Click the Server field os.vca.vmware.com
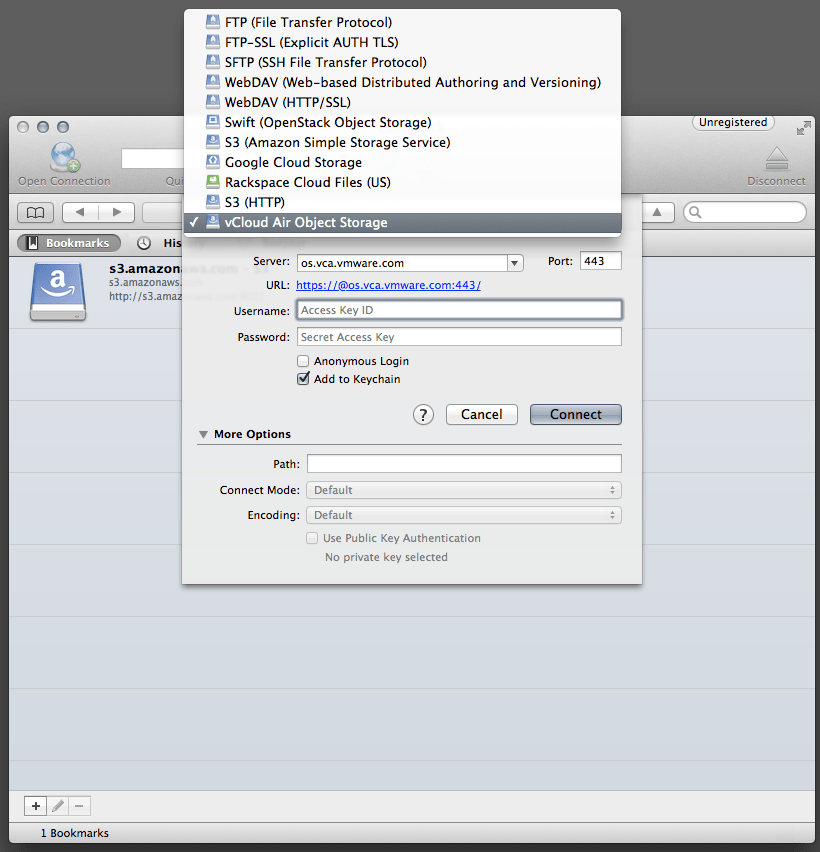The width and height of the screenshot is (820, 852). (402, 263)
